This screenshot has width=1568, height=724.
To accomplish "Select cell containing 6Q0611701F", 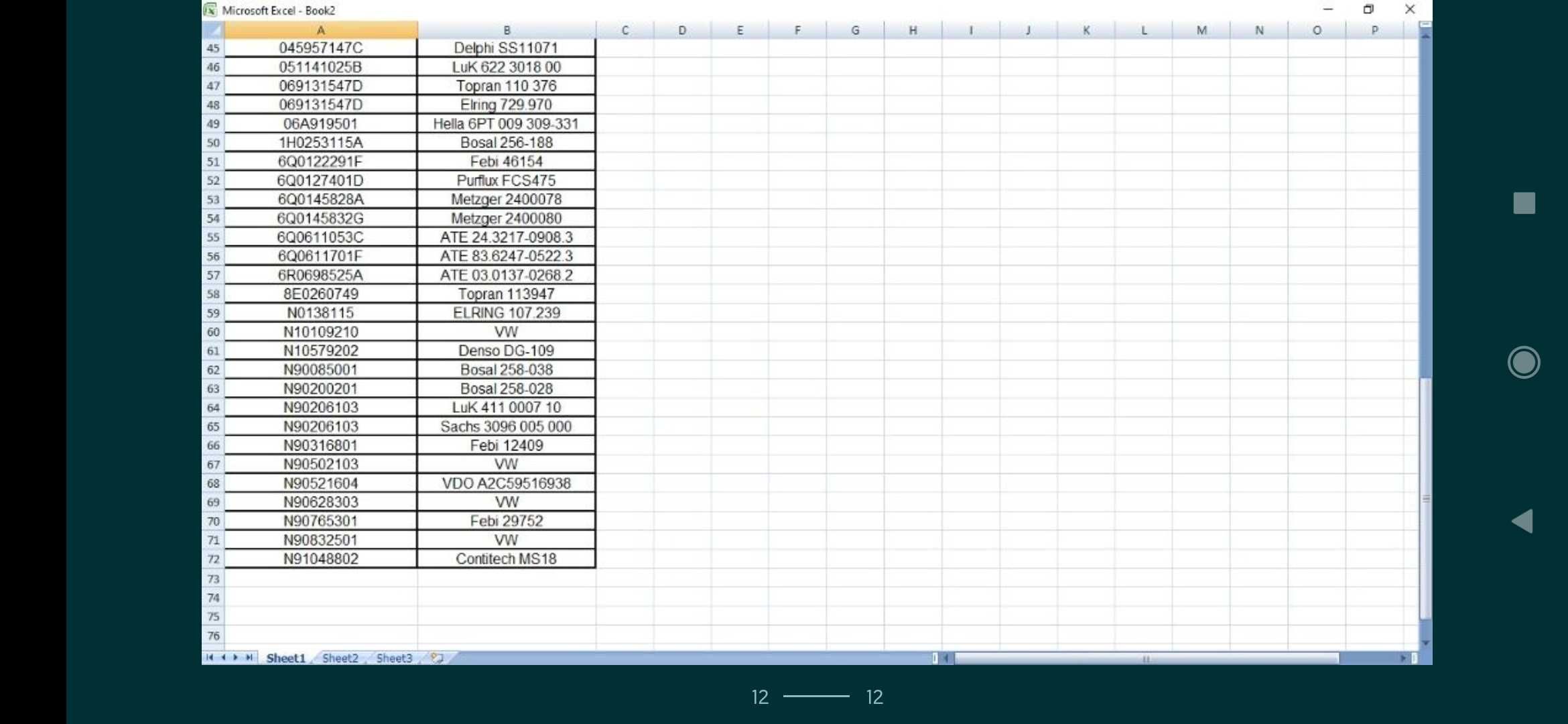I will 321,256.
